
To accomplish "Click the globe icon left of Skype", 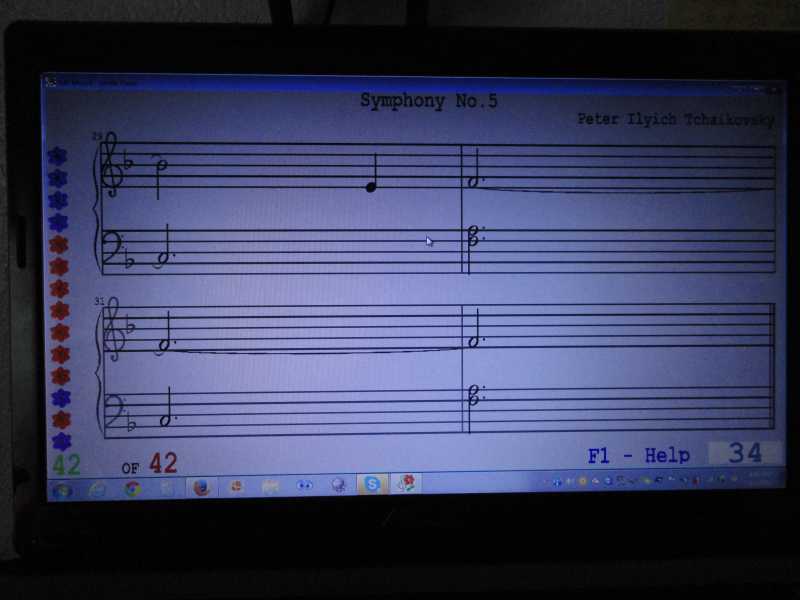I will [x=338, y=485].
